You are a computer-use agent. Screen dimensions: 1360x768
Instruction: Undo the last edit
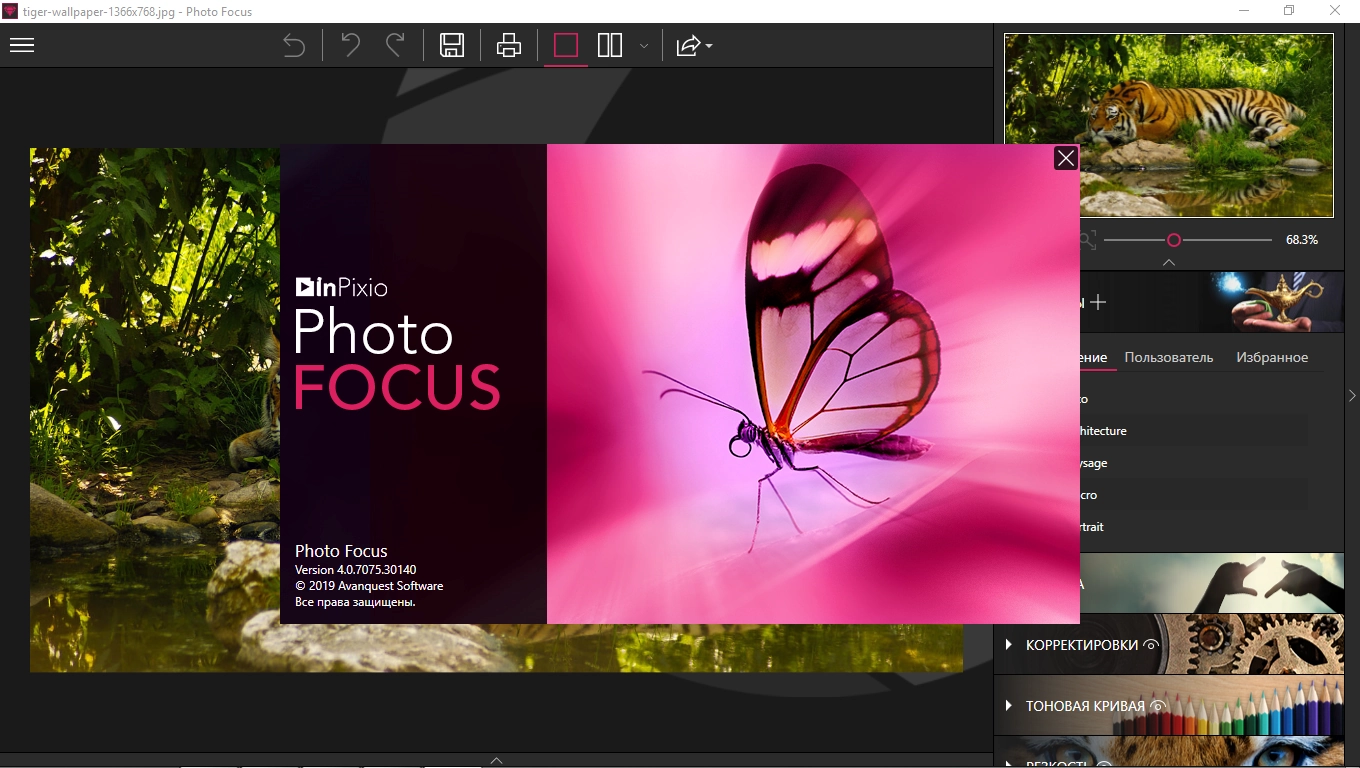point(351,45)
